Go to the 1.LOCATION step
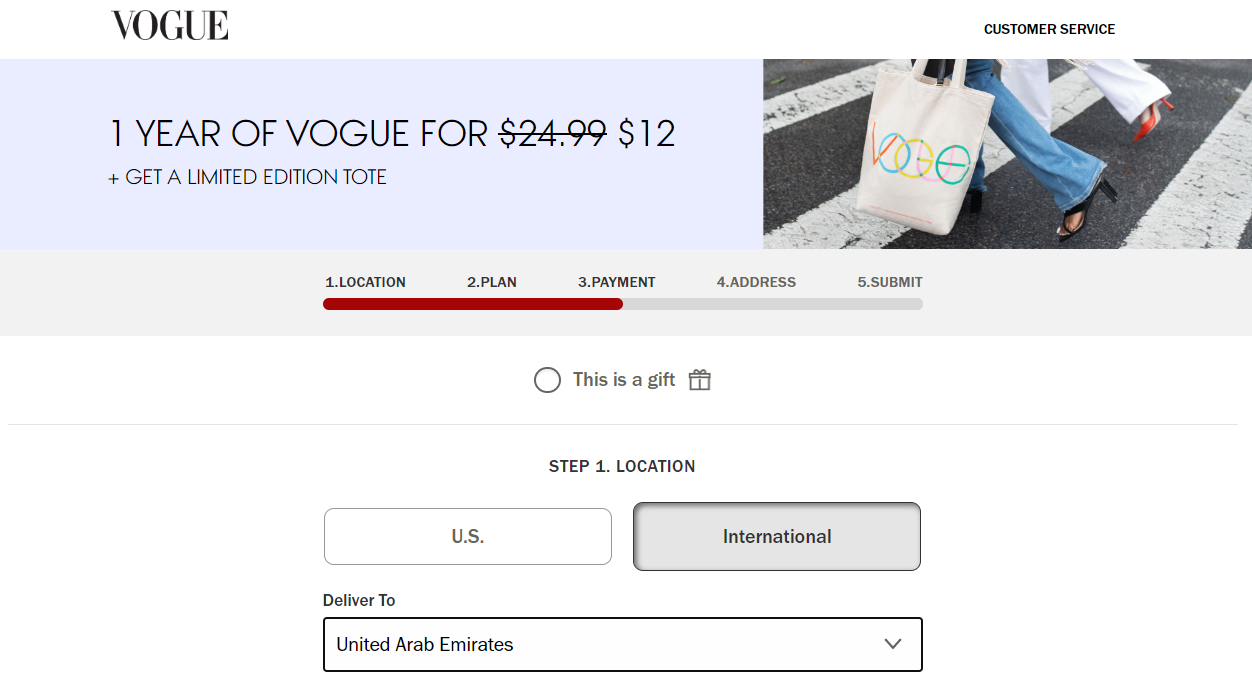 (x=365, y=282)
